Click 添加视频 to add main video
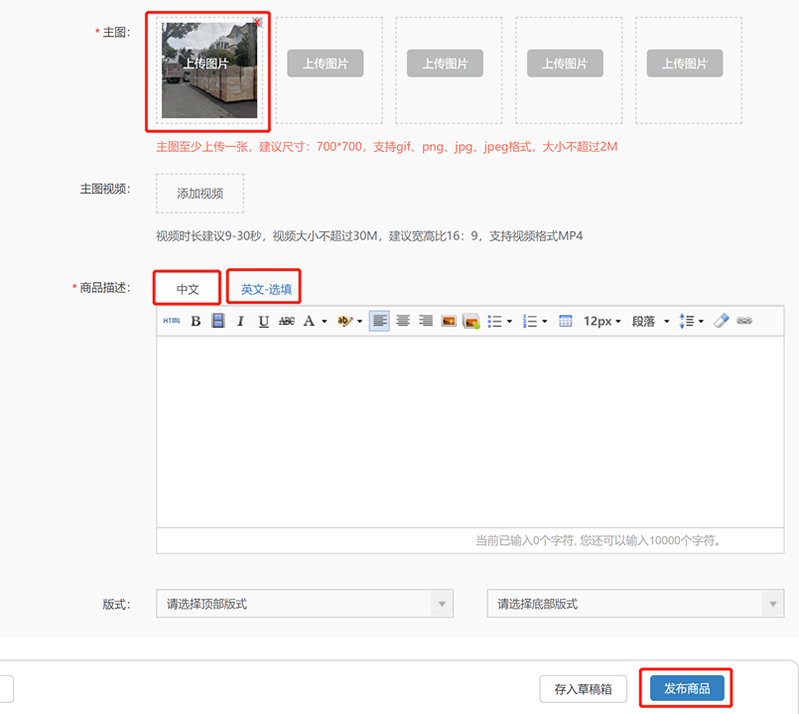 click(200, 193)
